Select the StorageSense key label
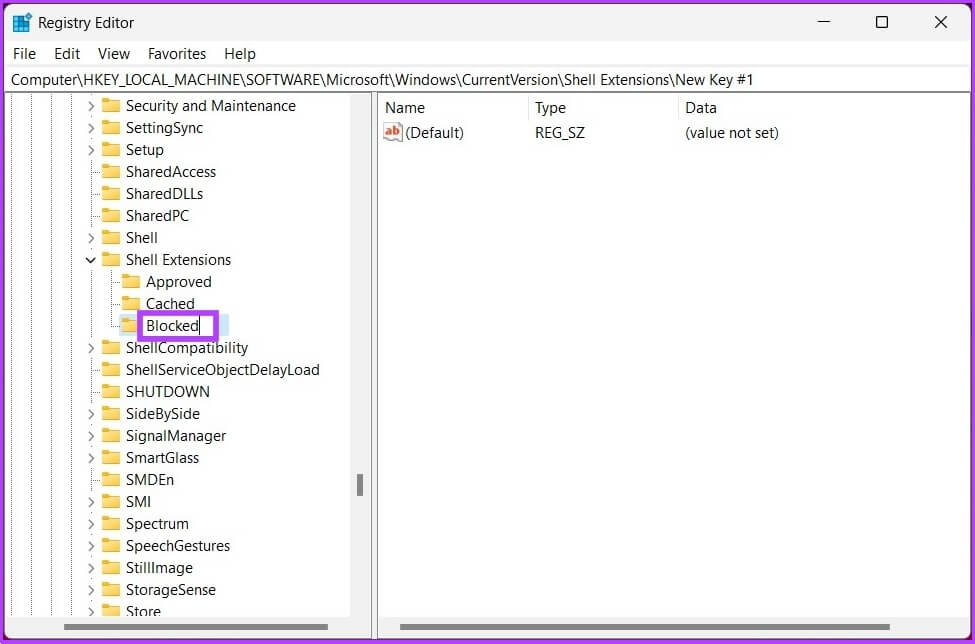 [x=170, y=590]
